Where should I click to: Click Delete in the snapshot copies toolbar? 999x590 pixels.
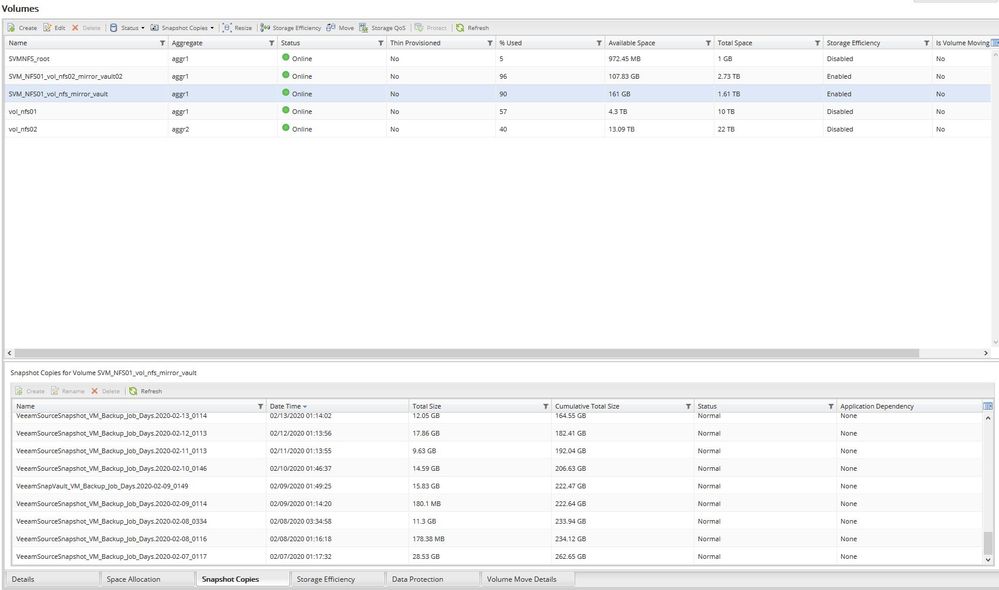point(105,391)
